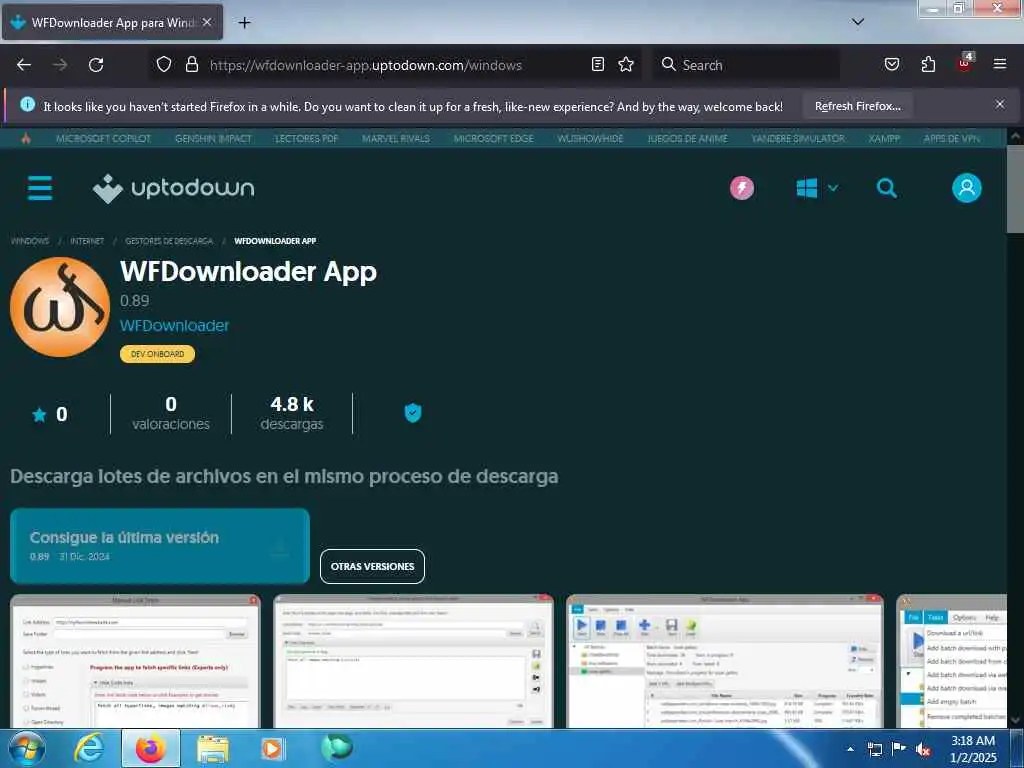
Task: Open Juegos de Anime trending link
Action: pyautogui.click(x=687, y=138)
